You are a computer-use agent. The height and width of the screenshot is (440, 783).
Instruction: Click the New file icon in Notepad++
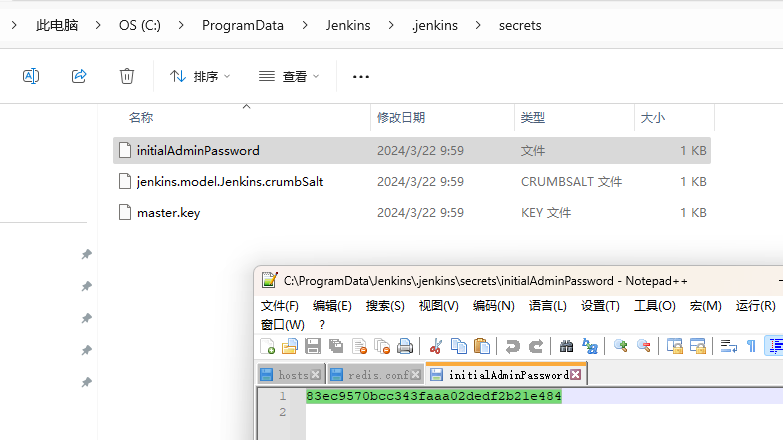point(268,346)
